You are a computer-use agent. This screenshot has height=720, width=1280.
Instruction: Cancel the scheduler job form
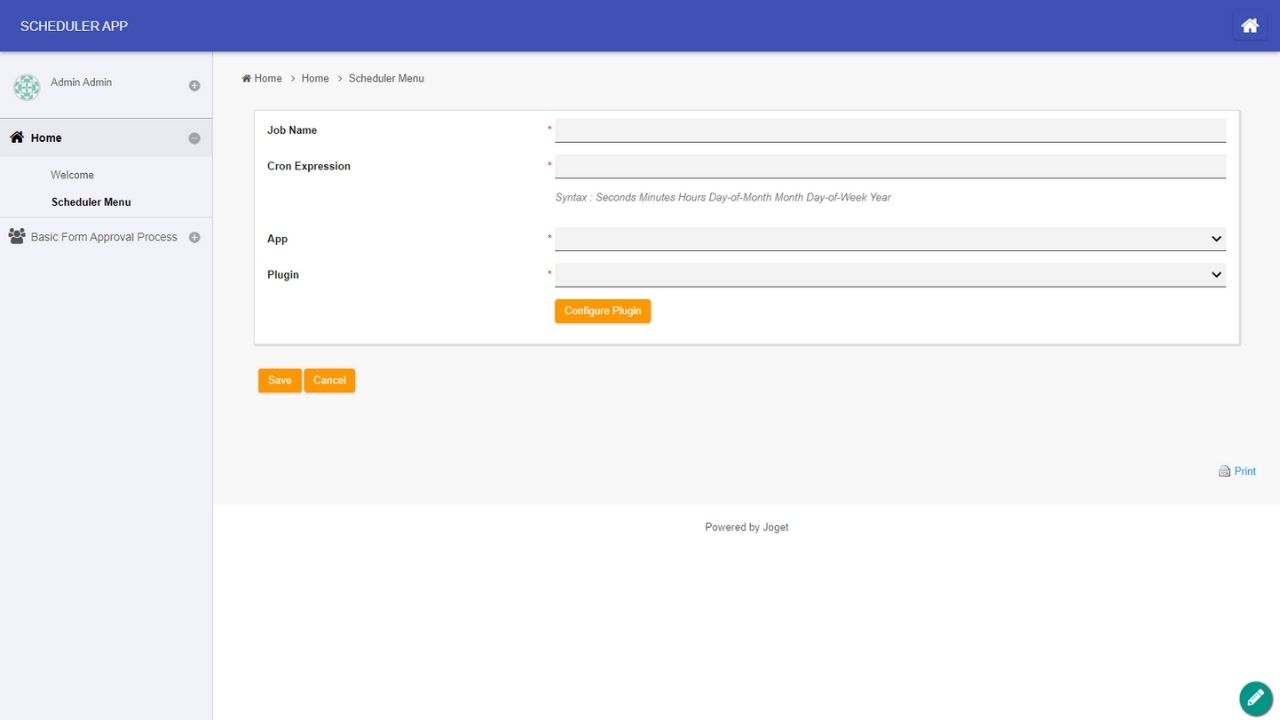coord(329,380)
